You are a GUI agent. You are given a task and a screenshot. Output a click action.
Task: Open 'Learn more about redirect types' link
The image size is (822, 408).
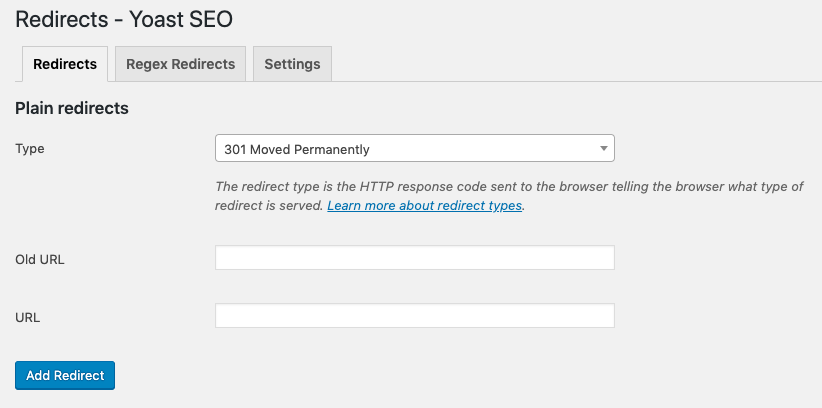424,205
